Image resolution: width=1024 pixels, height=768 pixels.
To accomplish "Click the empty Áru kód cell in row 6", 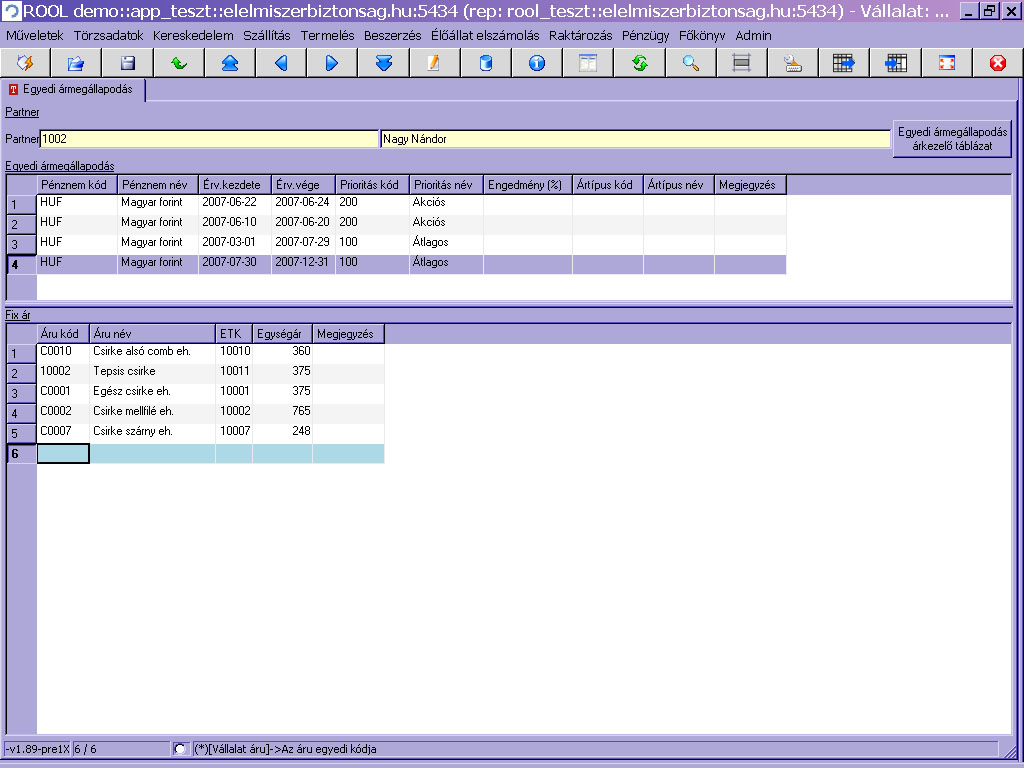I will [63, 454].
